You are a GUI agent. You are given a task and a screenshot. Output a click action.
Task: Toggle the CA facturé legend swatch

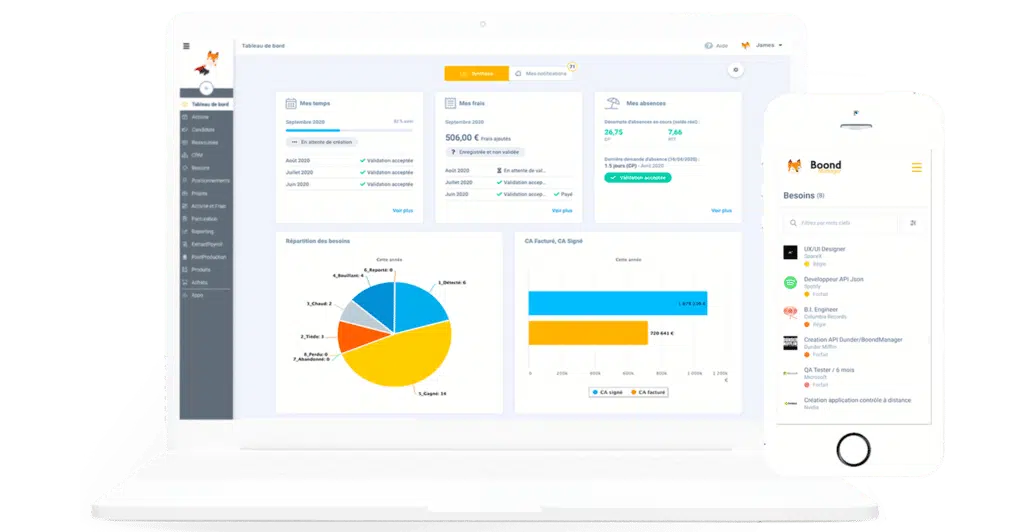633,392
